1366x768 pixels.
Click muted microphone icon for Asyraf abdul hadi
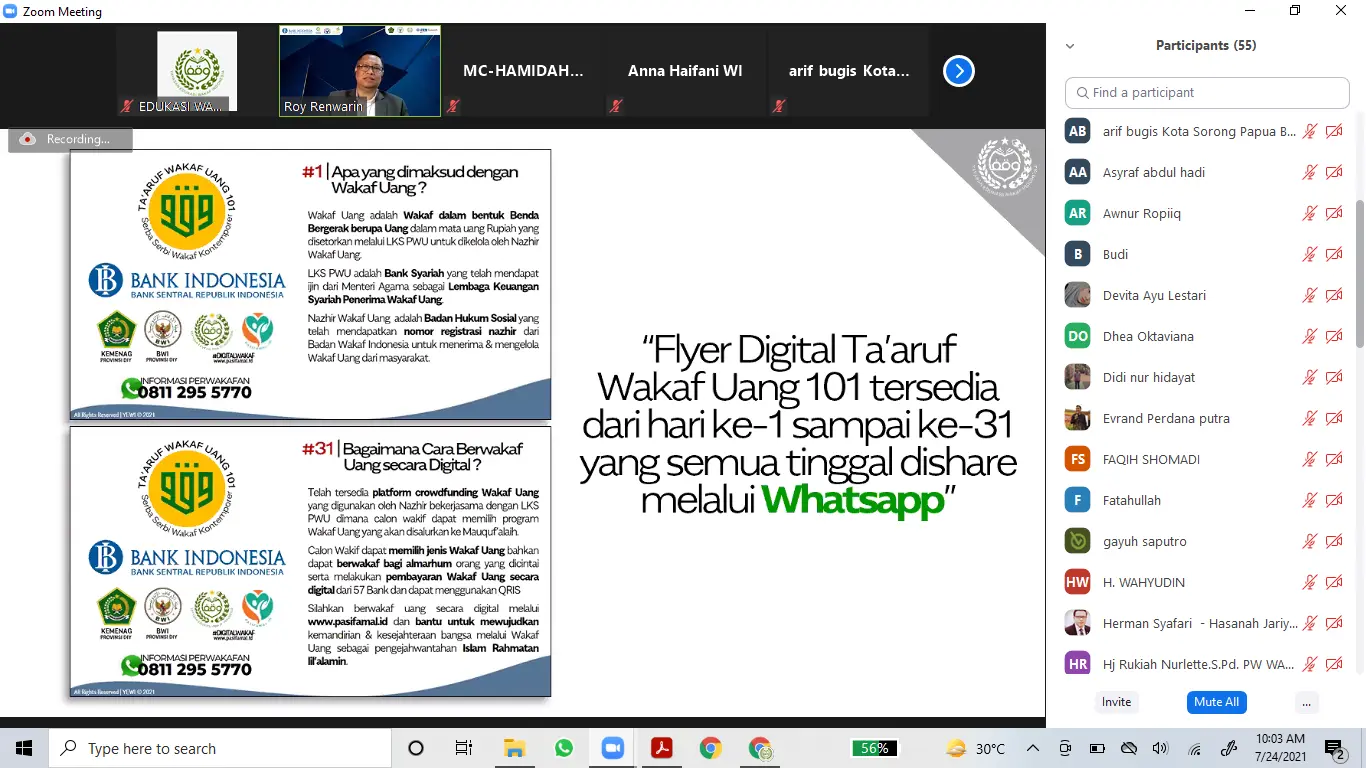click(x=1309, y=172)
